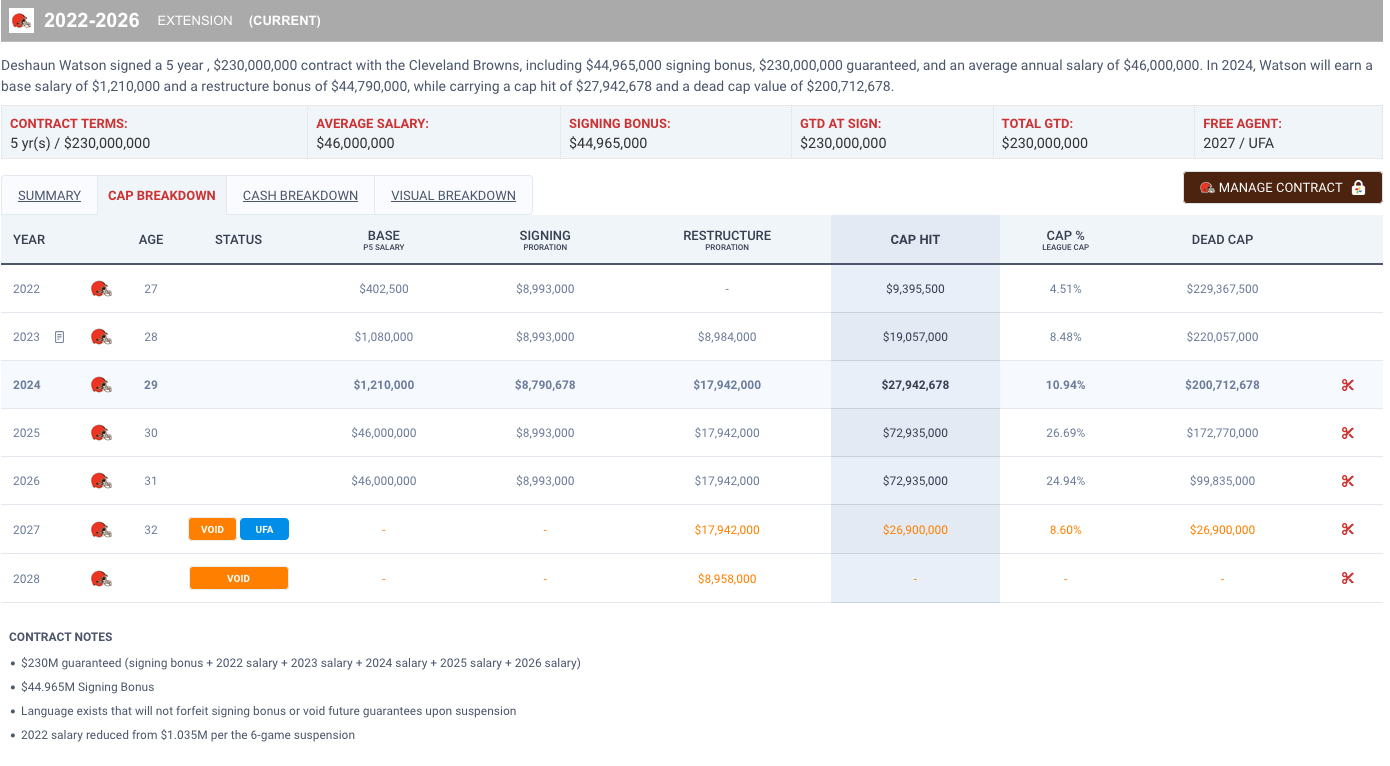The width and height of the screenshot is (1390, 766).
Task: Click Browns helmet icon in 2025 row
Action: click(101, 433)
